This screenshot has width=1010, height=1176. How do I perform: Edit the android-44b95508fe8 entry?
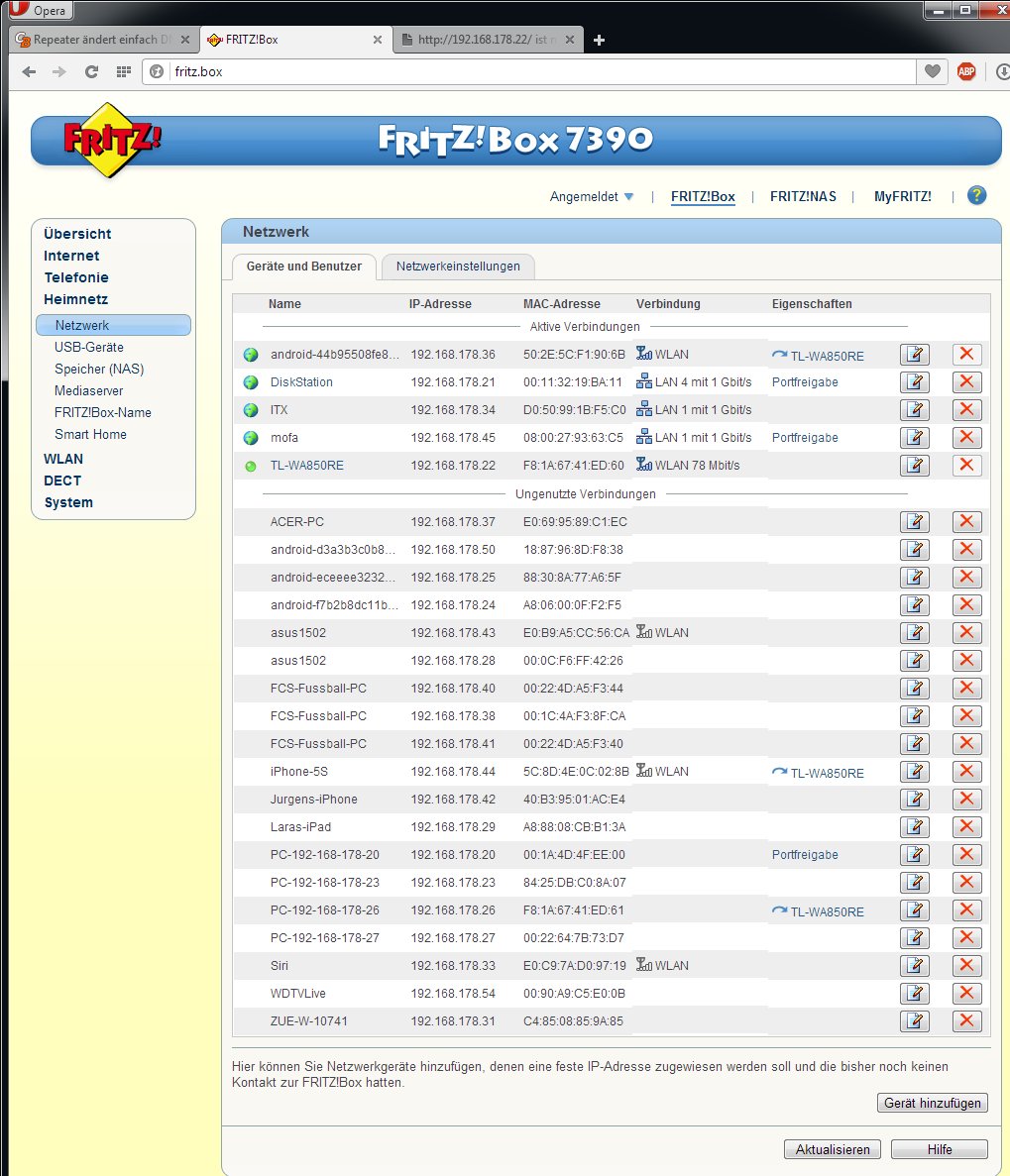pos(914,354)
